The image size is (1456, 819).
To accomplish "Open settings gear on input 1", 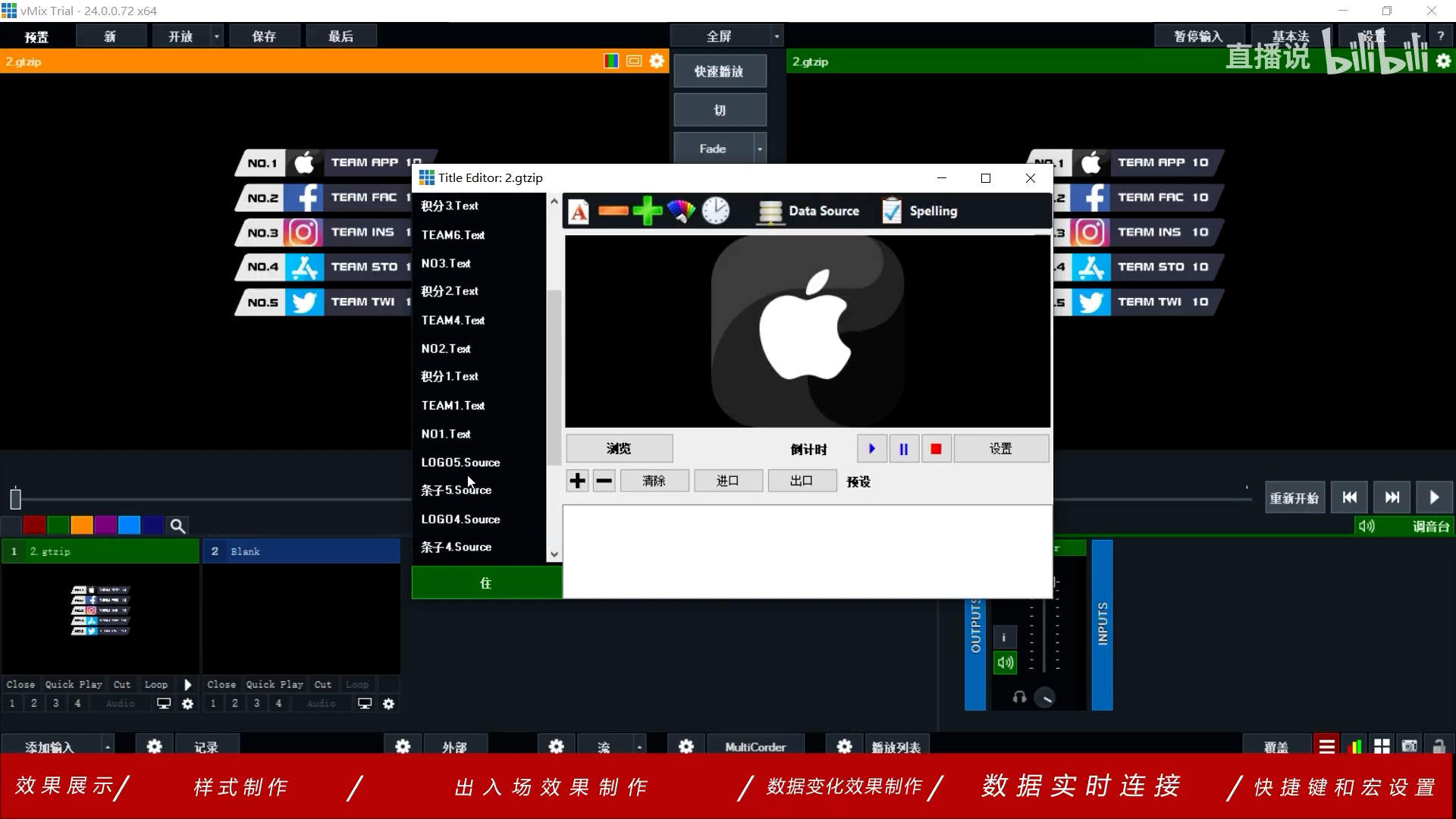I will coord(187,704).
